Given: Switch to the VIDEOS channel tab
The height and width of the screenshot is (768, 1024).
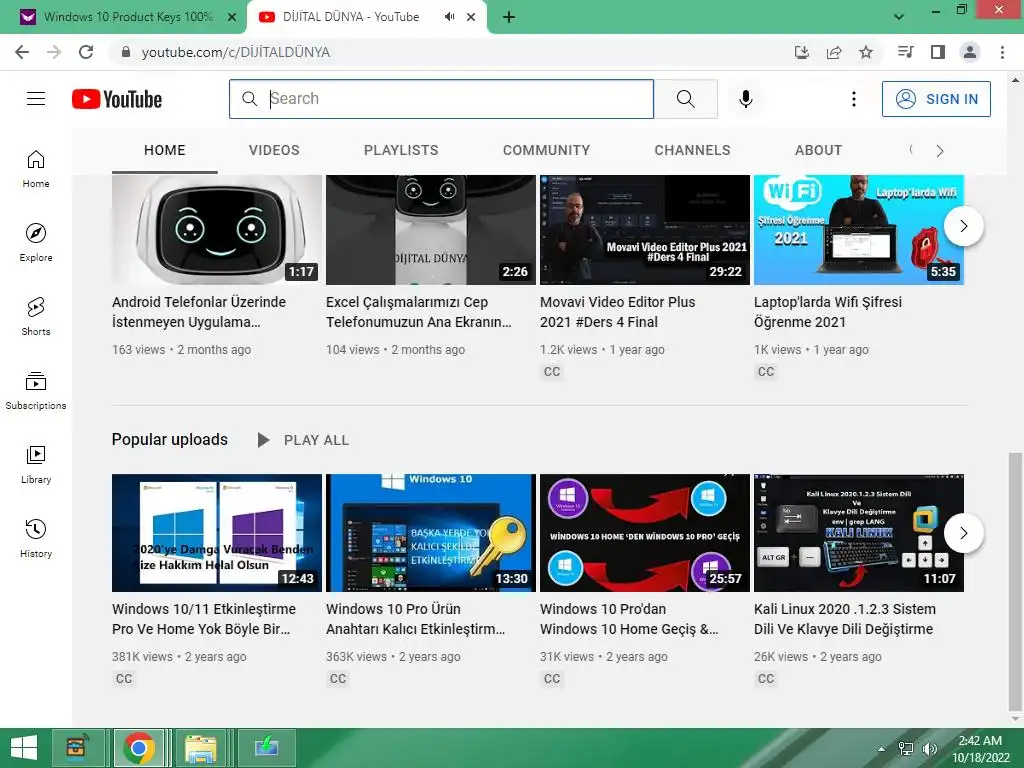Looking at the screenshot, I should coord(274,150).
